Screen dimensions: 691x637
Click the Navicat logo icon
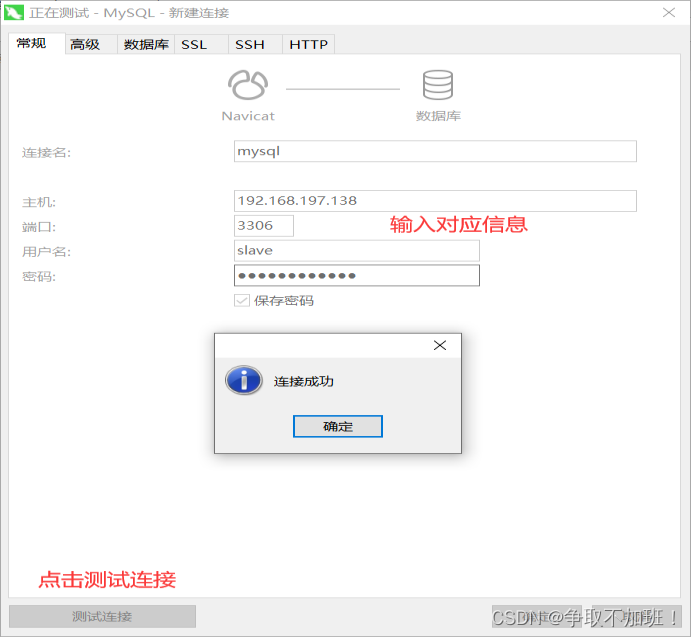coord(248,85)
